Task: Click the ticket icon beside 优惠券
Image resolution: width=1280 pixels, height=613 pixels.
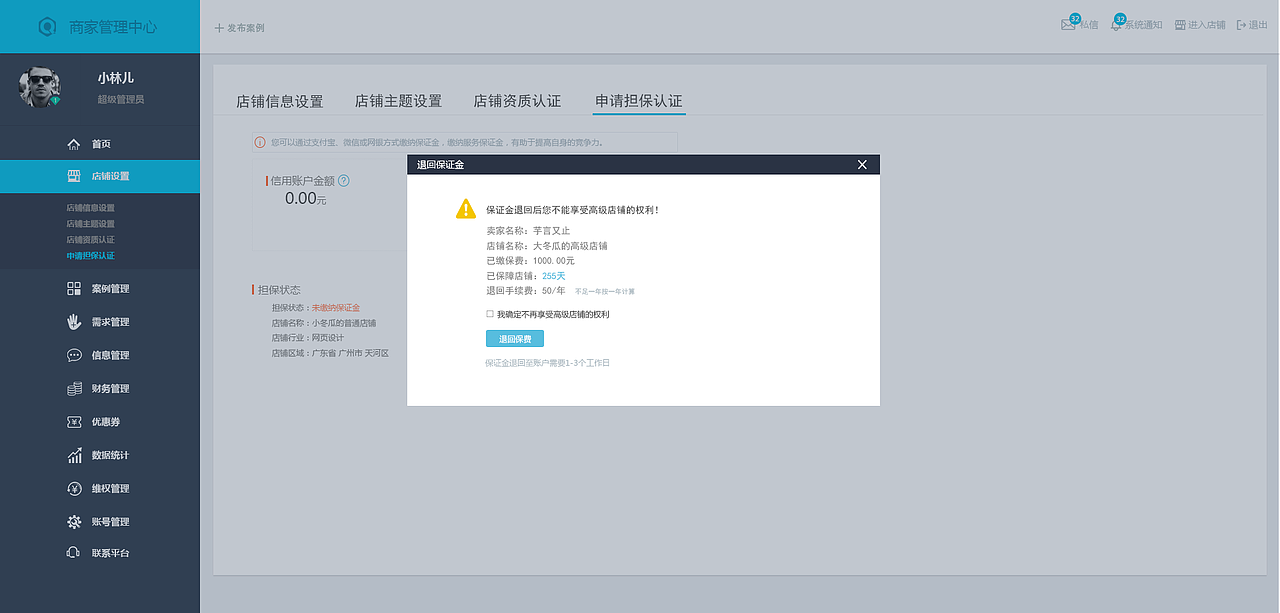Action: coord(74,422)
